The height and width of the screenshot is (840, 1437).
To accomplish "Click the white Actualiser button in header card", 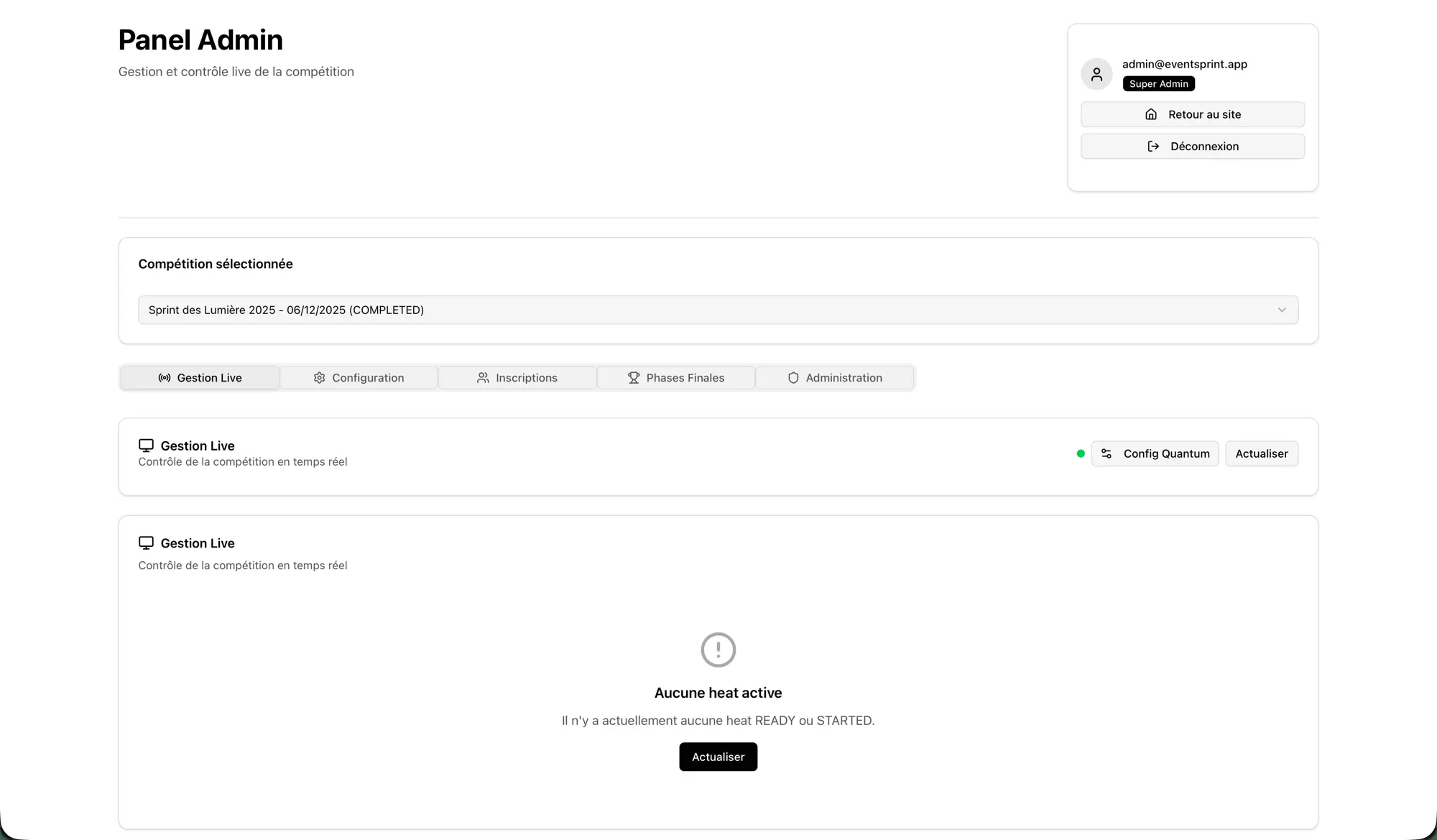I will 1262,454.
